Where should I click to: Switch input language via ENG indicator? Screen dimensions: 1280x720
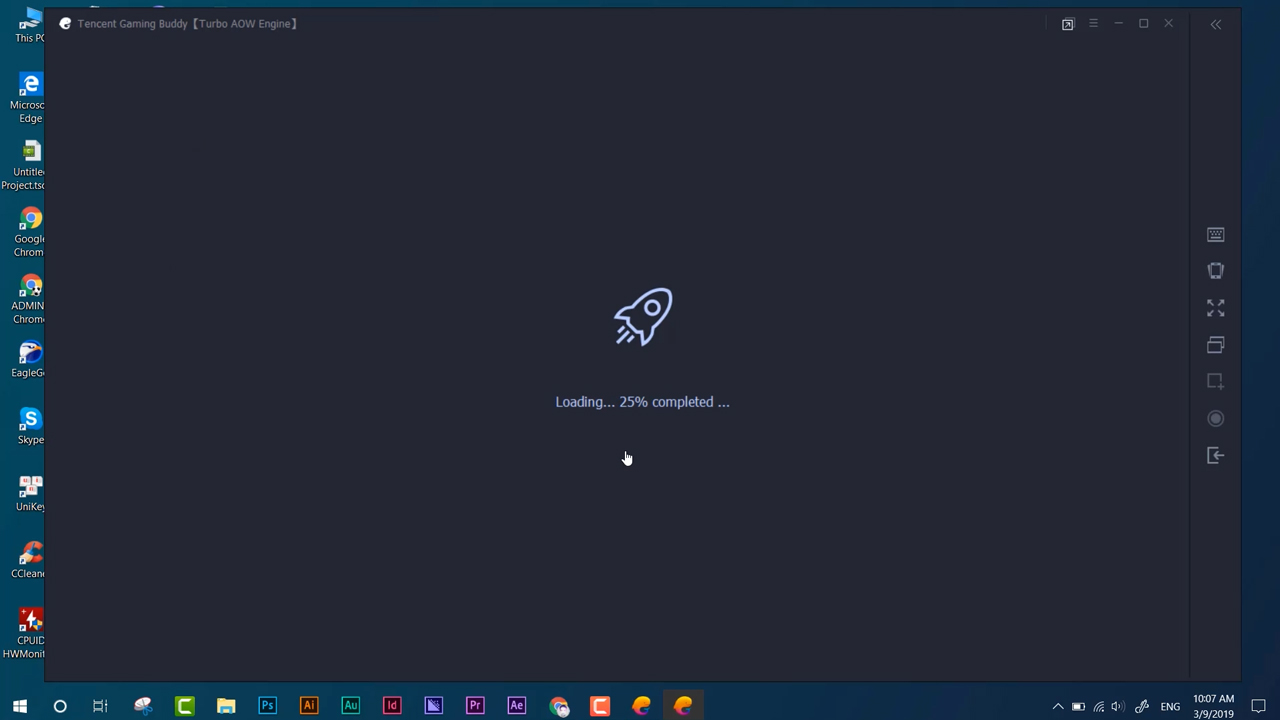point(1169,707)
